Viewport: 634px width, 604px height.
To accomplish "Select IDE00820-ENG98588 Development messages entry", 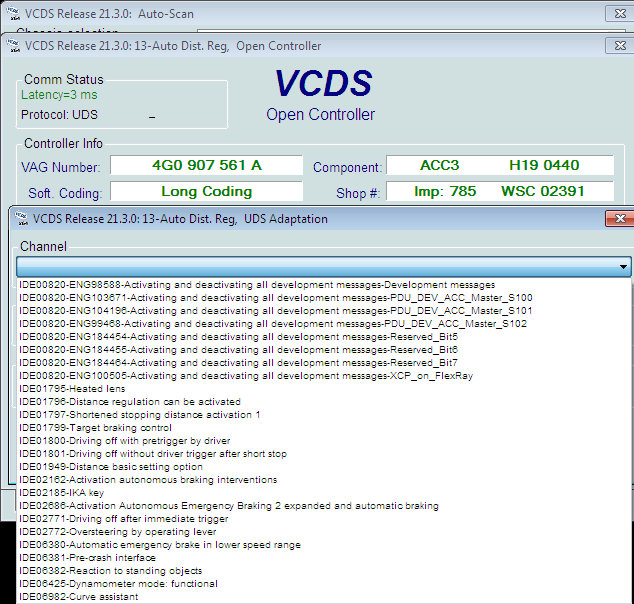I will (323, 285).
